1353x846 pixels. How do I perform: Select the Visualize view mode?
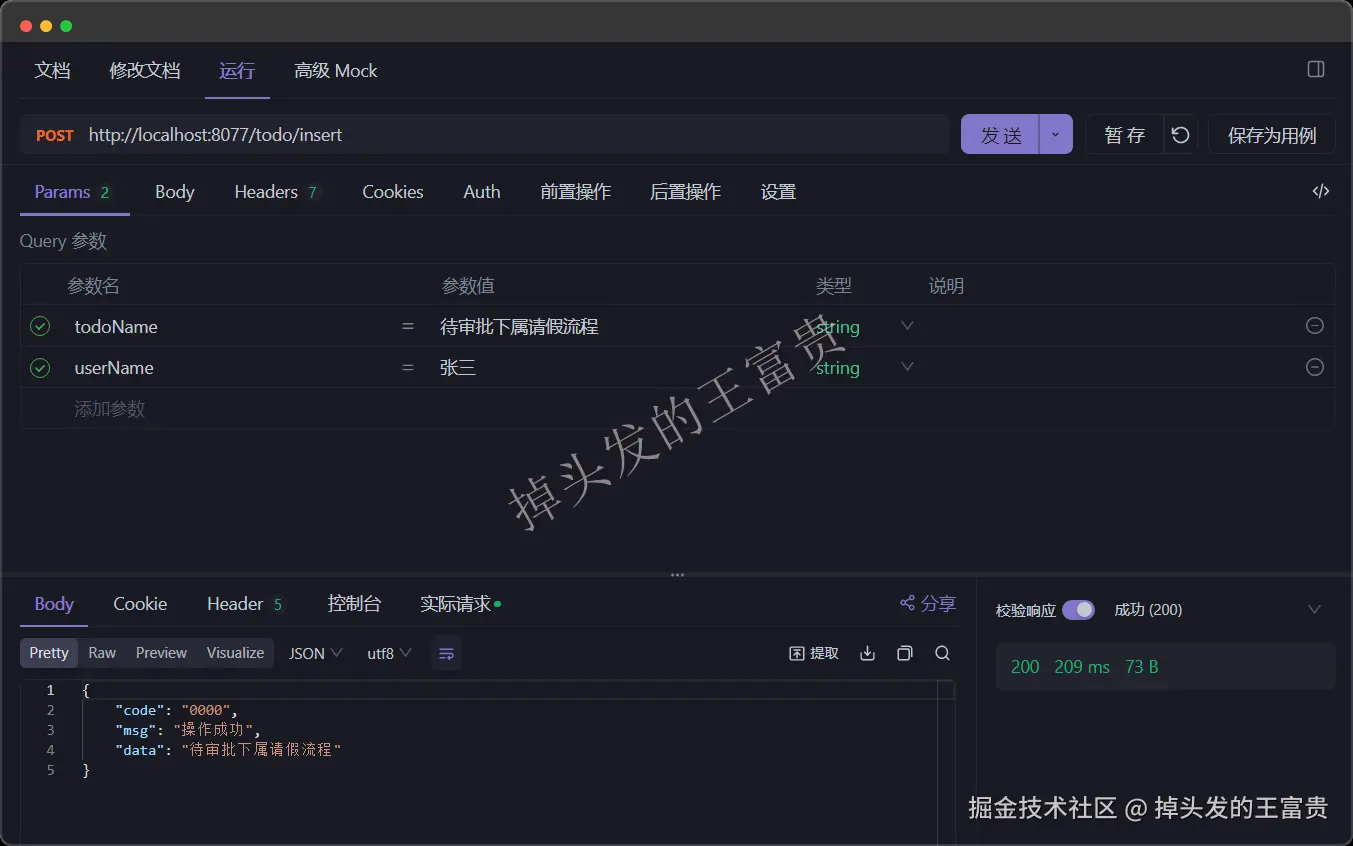point(235,653)
